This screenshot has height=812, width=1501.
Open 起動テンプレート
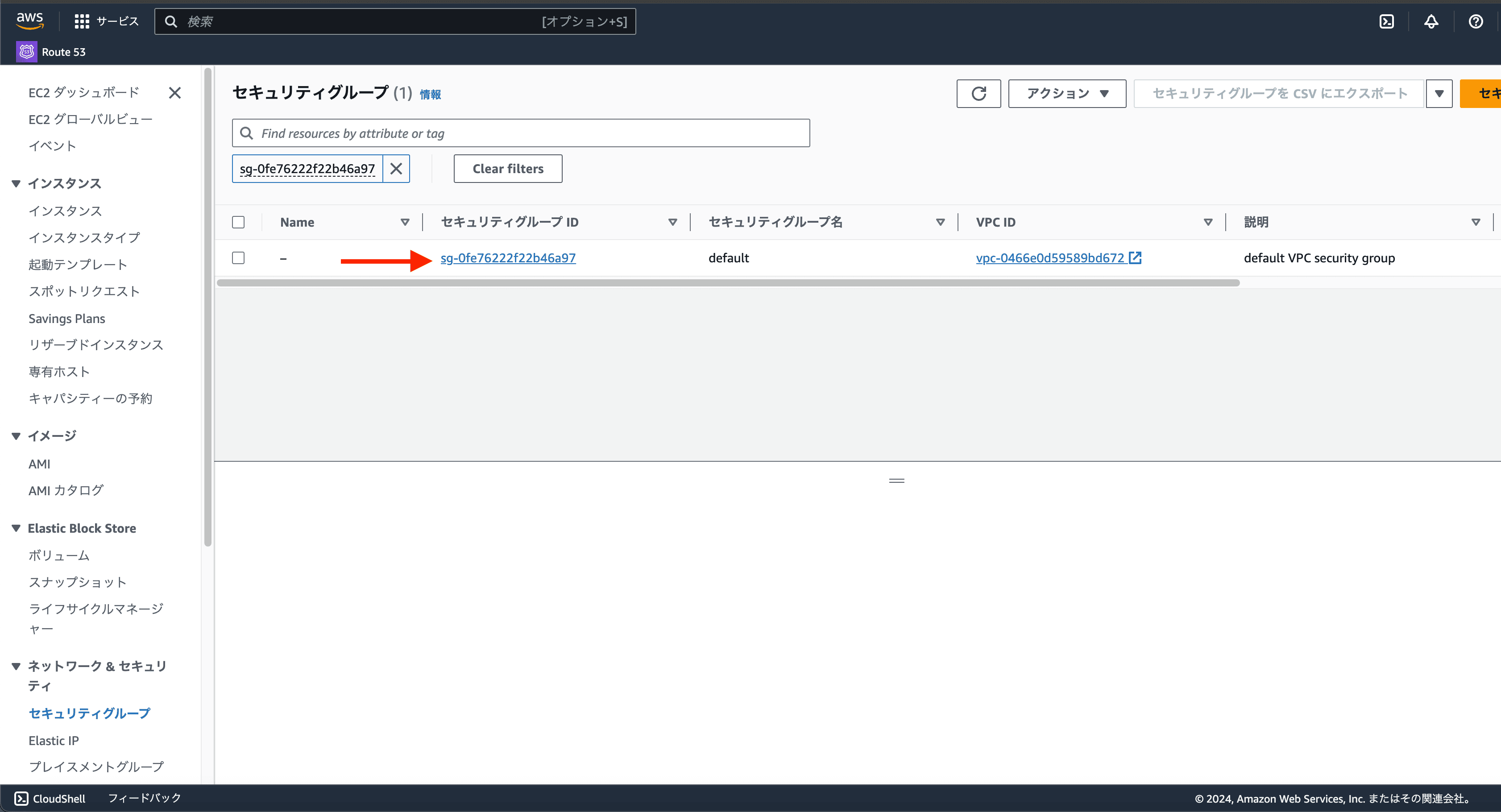(78, 265)
